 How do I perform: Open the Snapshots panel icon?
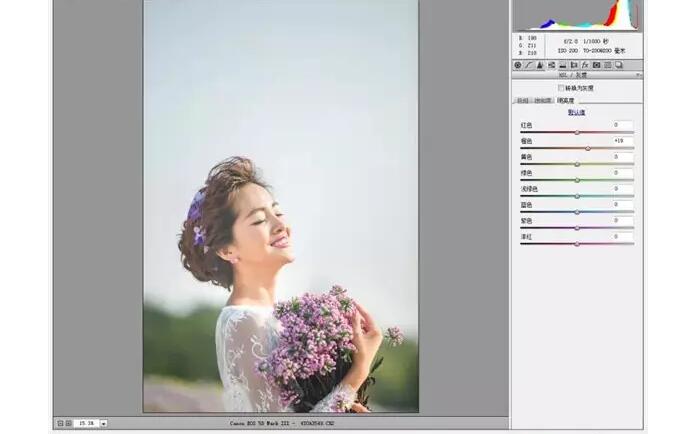point(618,65)
